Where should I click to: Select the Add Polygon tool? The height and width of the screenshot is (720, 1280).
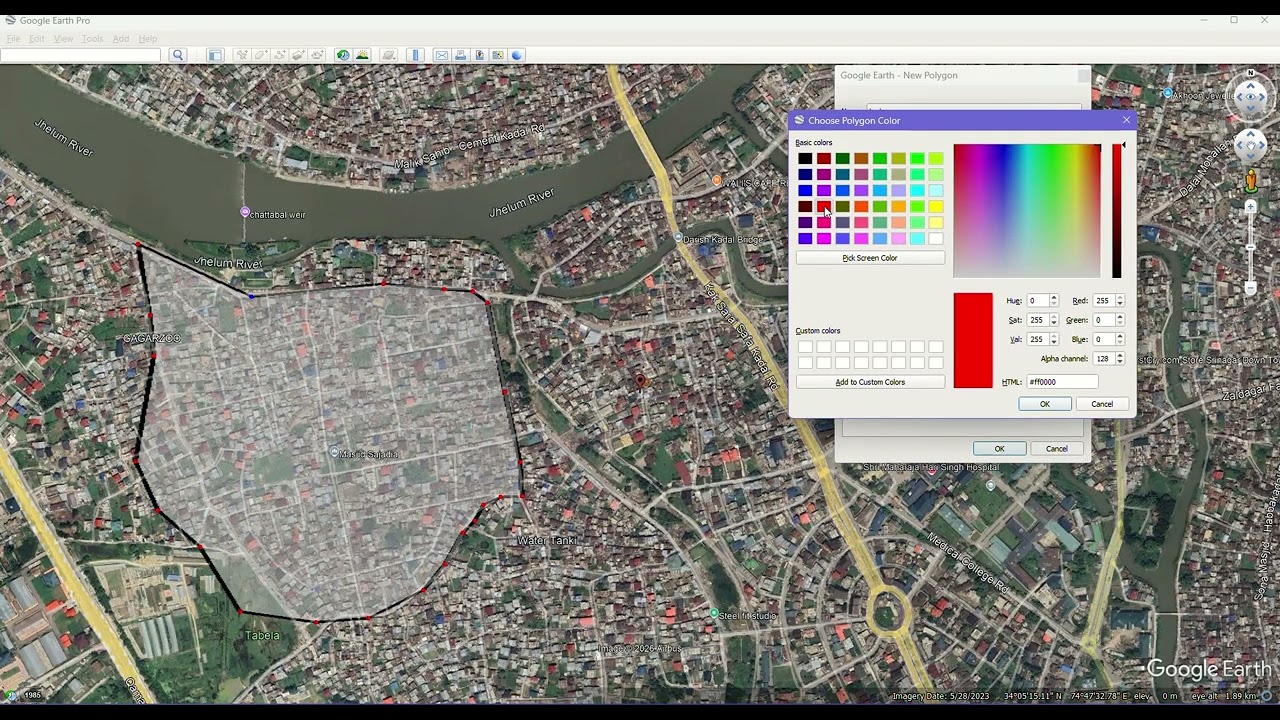261,55
